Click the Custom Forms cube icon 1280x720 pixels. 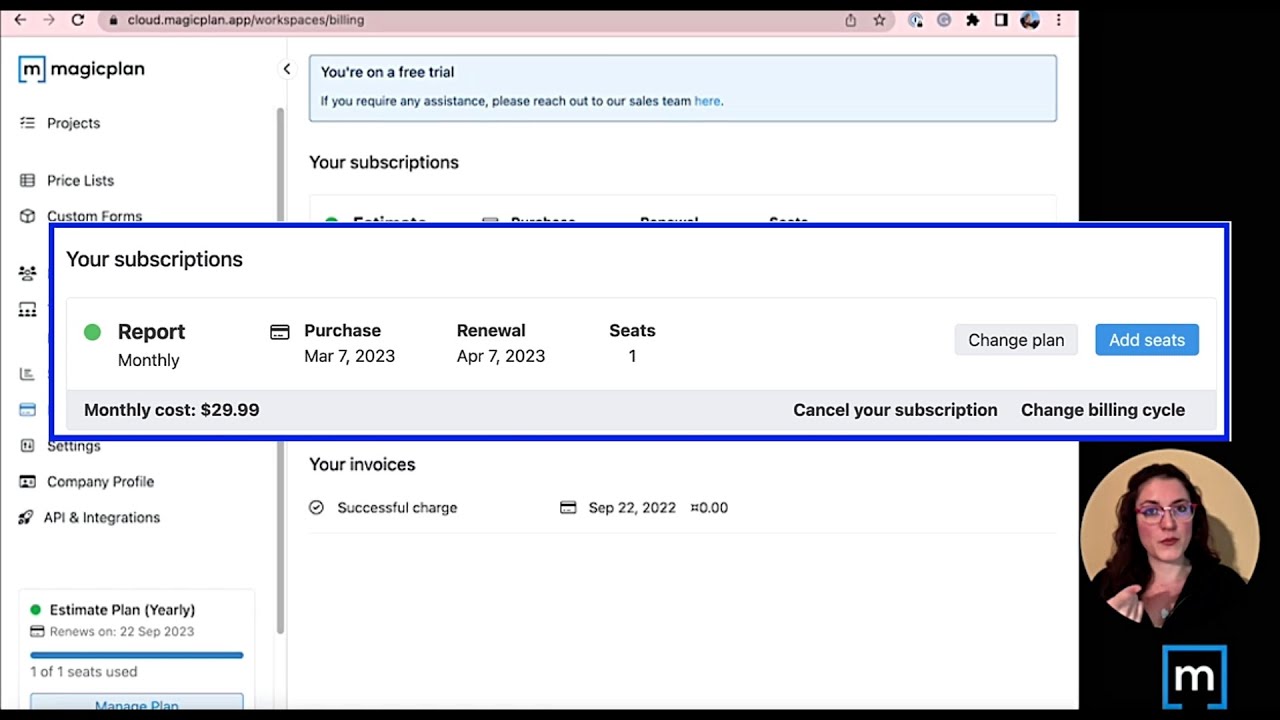(x=27, y=216)
